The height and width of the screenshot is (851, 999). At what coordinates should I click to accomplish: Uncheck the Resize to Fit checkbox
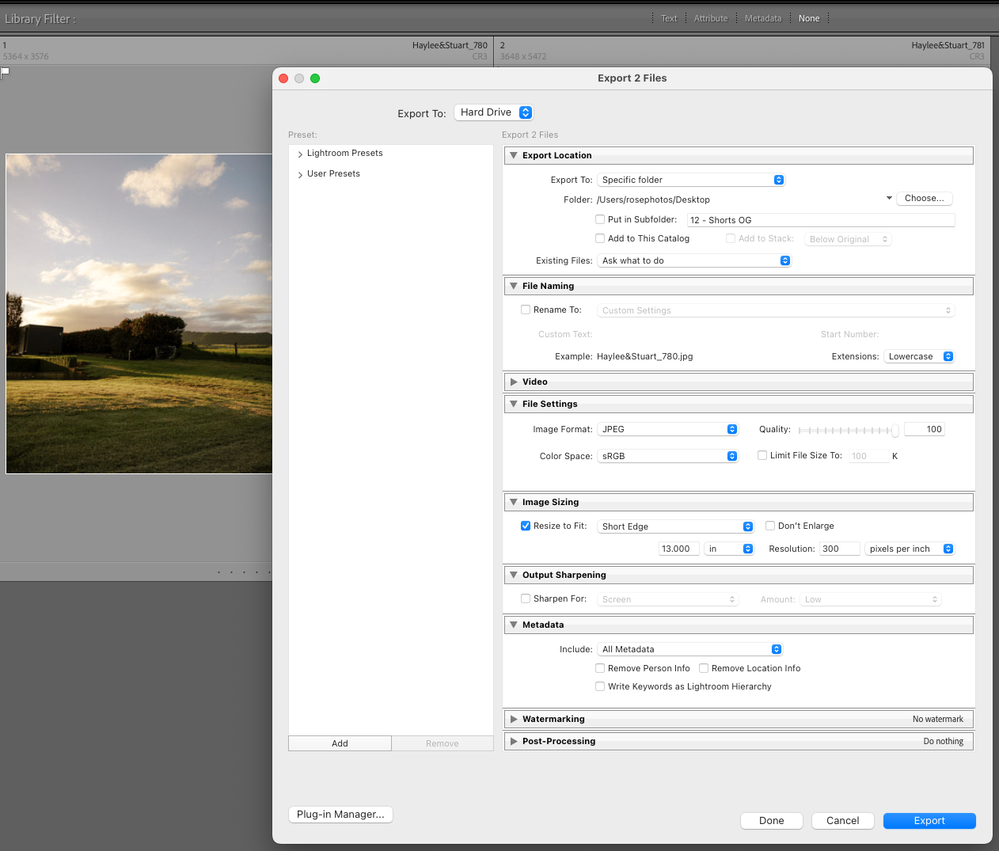pyautogui.click(x=526, y=526)
